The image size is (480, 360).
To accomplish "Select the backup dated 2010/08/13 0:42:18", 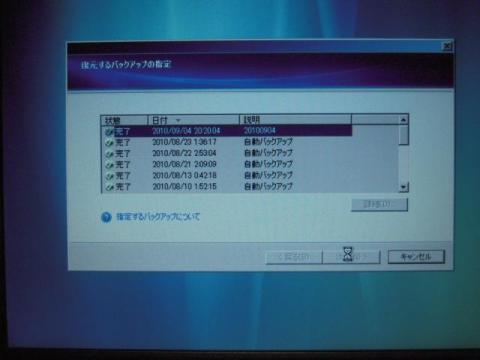I will coord(227,175).
